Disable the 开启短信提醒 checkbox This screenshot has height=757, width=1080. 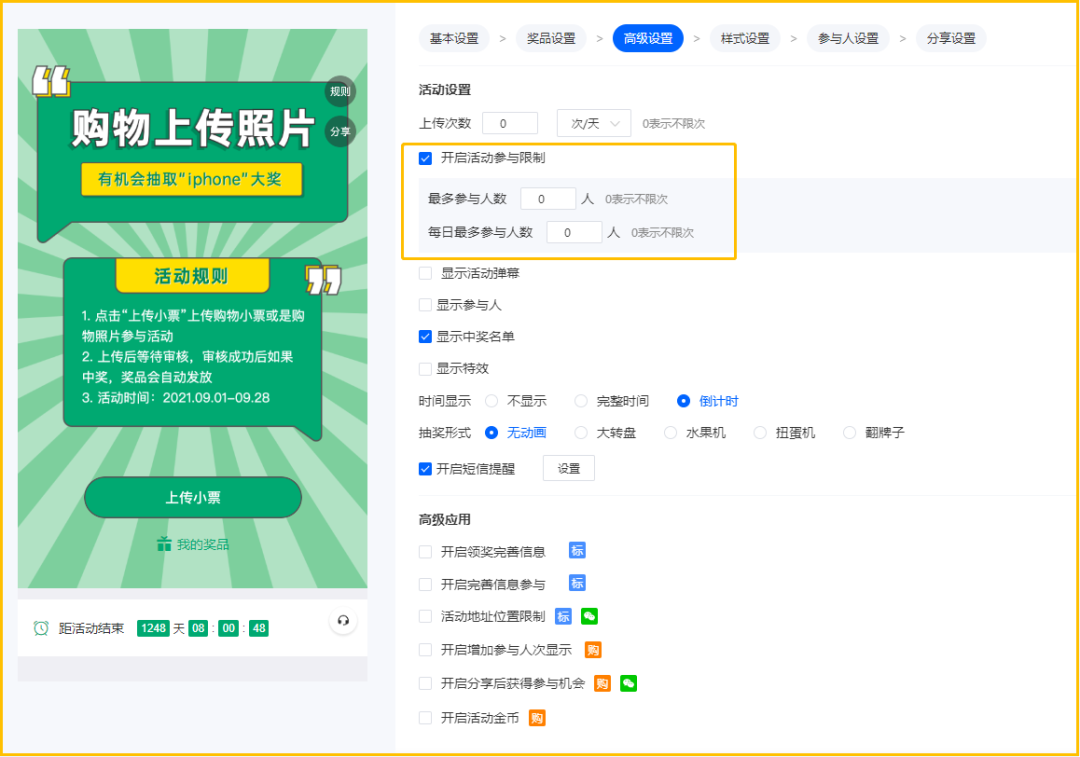coord(426,469)
